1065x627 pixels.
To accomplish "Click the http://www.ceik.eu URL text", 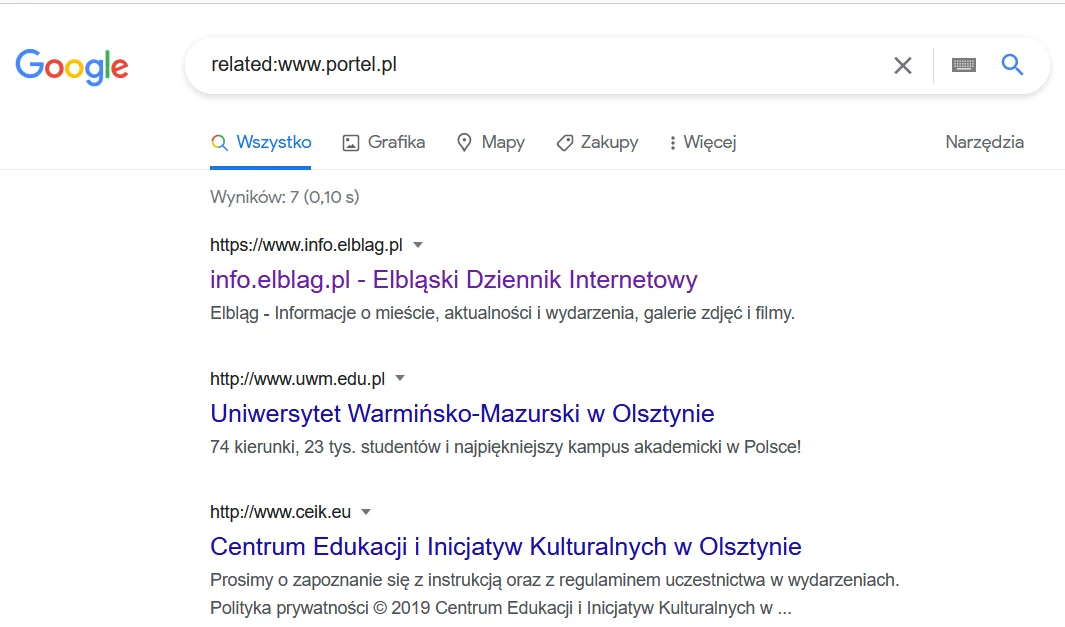I will click(x=281, y=512).
